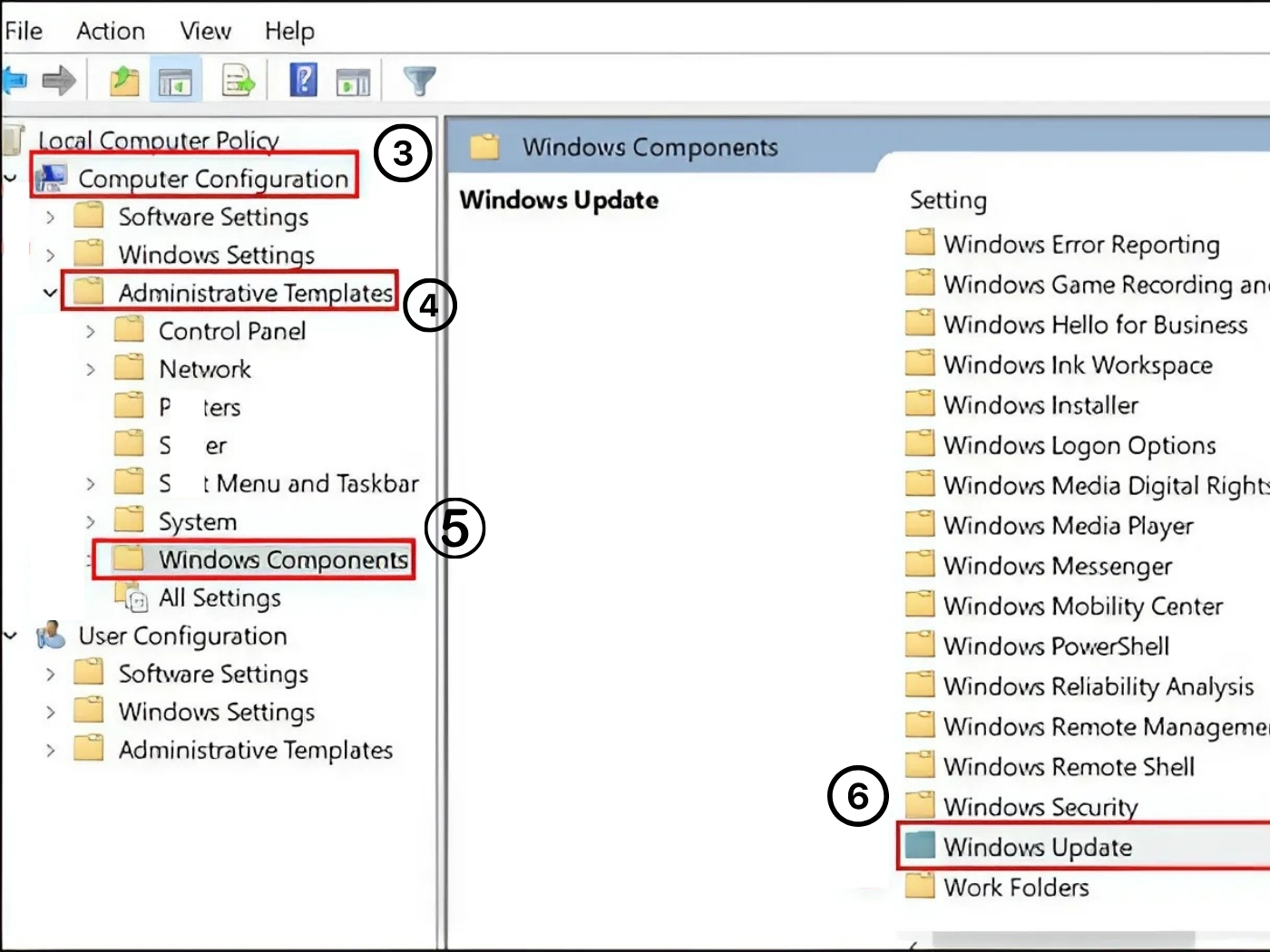
Task: Click the Computer Configuration computer icon
Action: point(51,179)
